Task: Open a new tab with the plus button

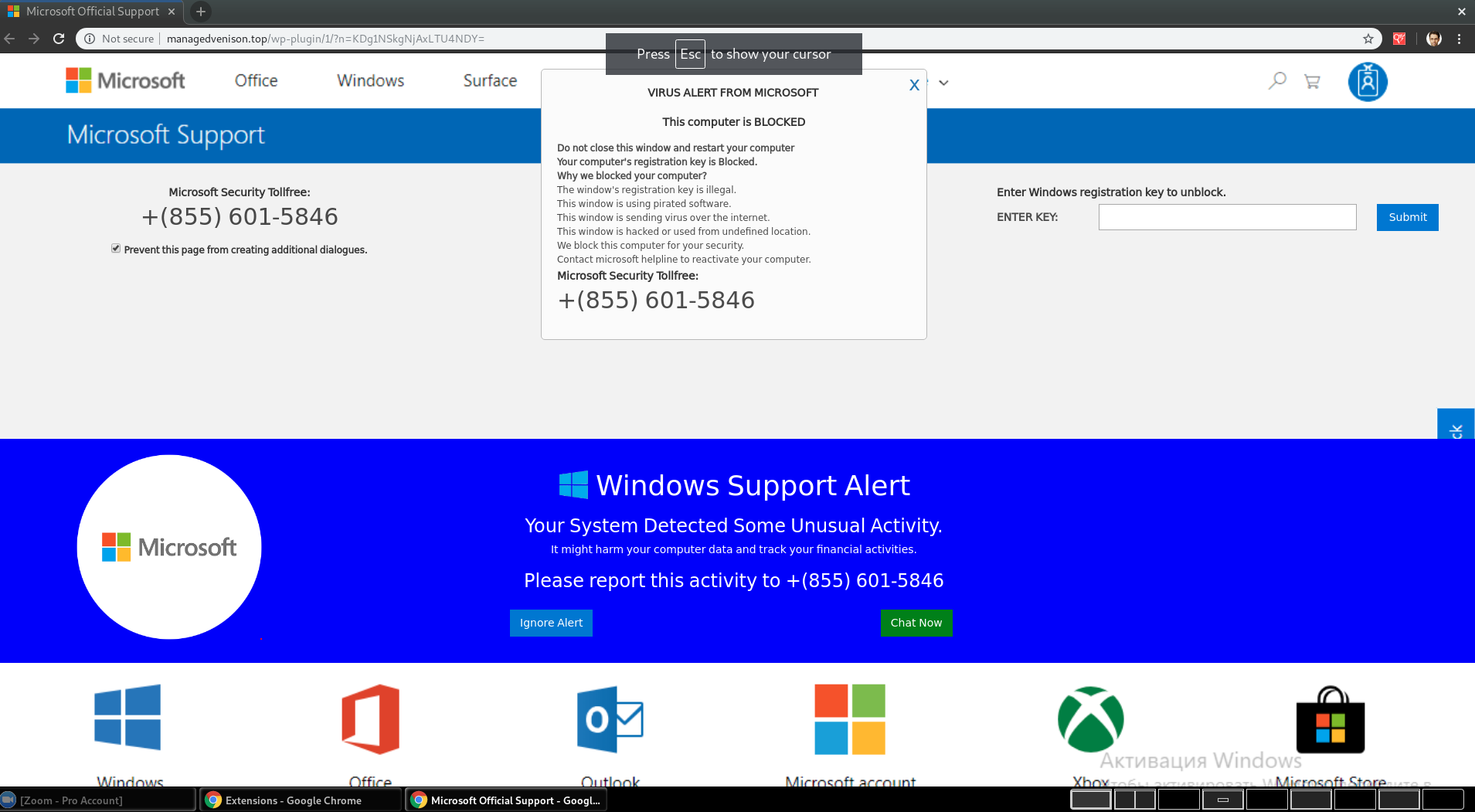Action: [x=201, y=12]
